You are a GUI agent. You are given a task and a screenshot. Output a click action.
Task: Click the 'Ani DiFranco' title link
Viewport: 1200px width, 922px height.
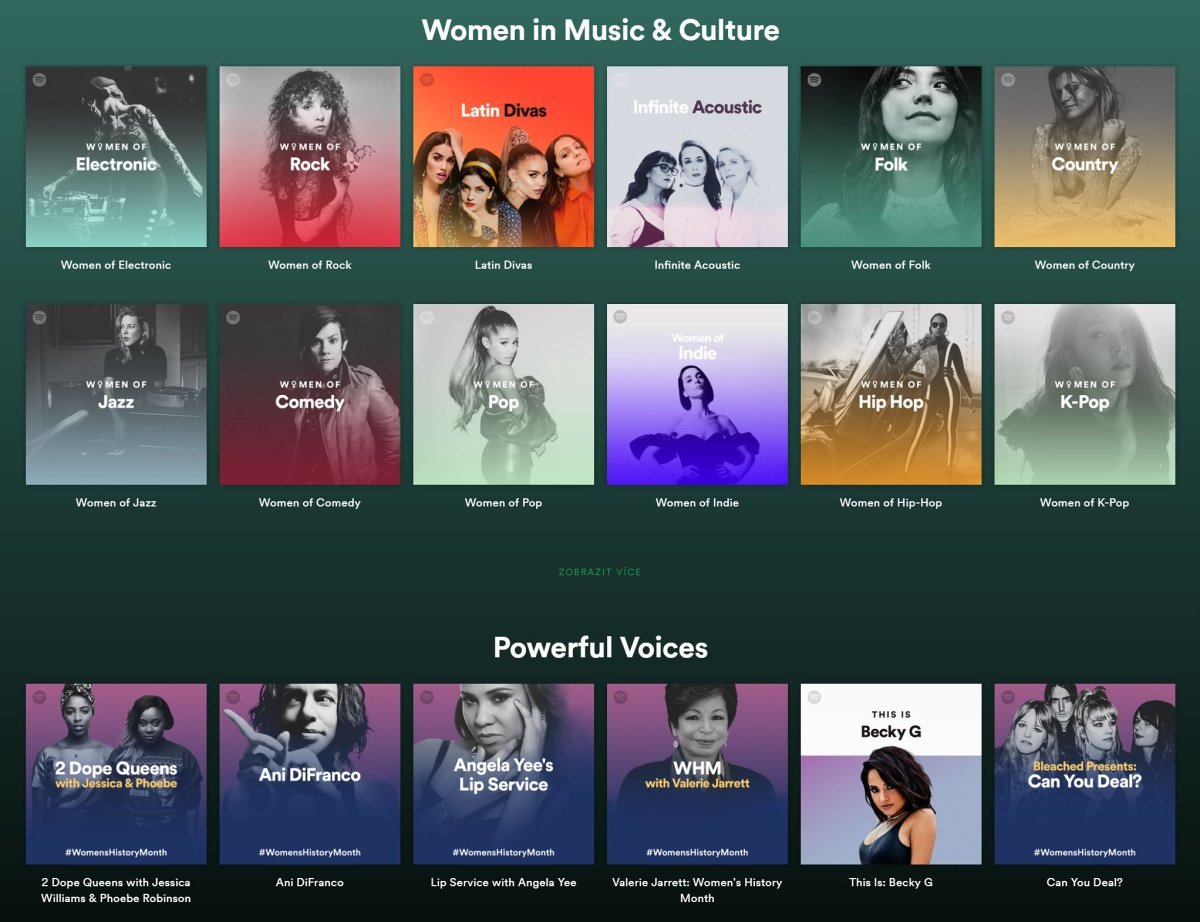(x=310, y=882)
